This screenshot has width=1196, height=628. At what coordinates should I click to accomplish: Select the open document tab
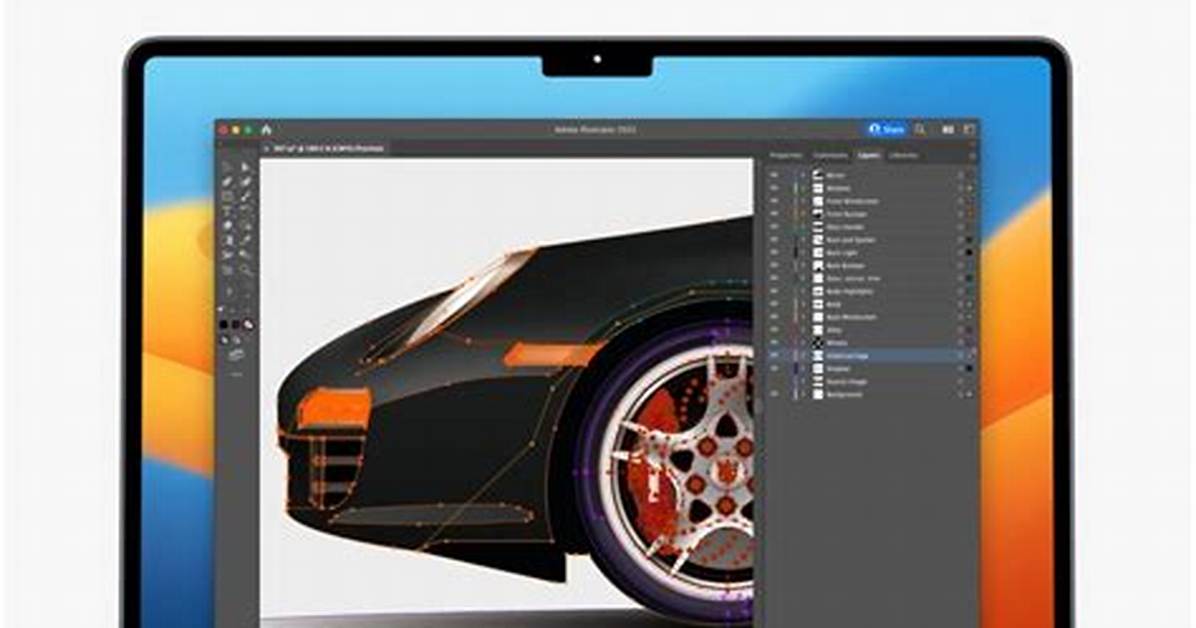click(326, 148)
